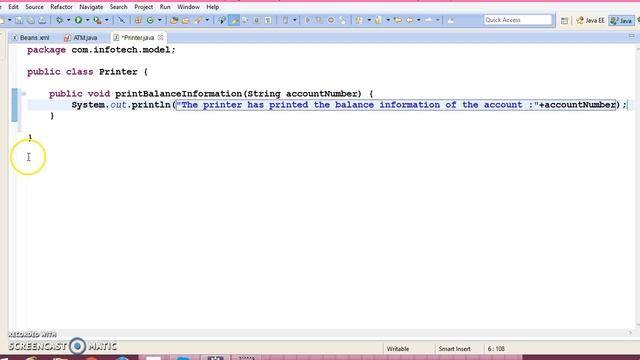Open the External Tools dropdown arrow
640x360 pixels.
tap(107, 20)
